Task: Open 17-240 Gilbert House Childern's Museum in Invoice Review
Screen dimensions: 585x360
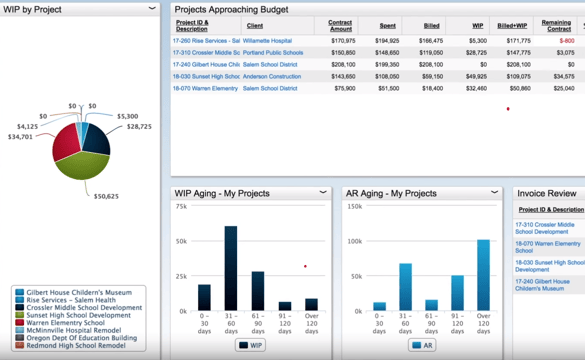Action: coord(542,285)
